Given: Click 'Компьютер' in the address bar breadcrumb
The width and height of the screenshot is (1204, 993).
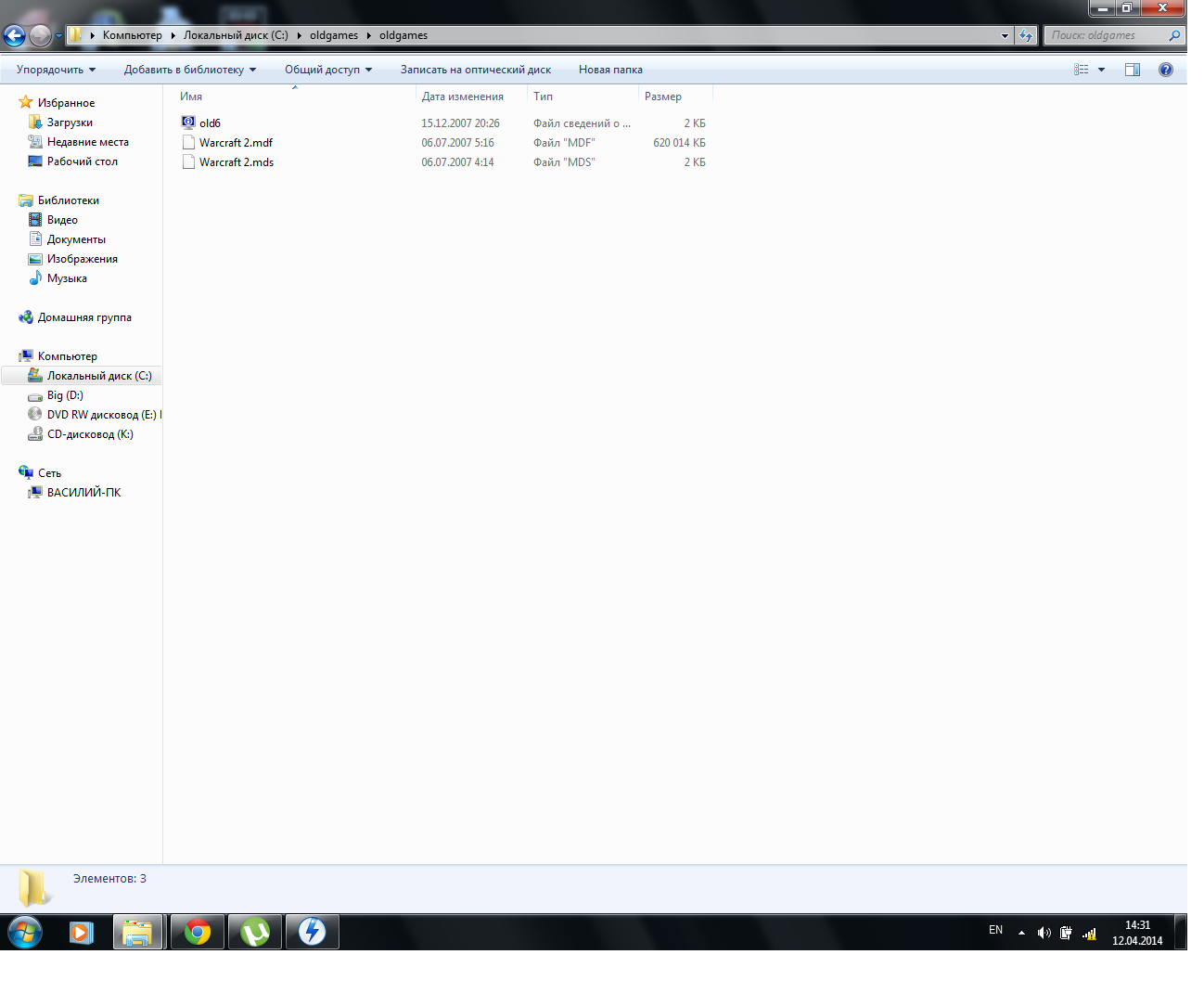Looking at the screenshot, I should pos(132,35).
